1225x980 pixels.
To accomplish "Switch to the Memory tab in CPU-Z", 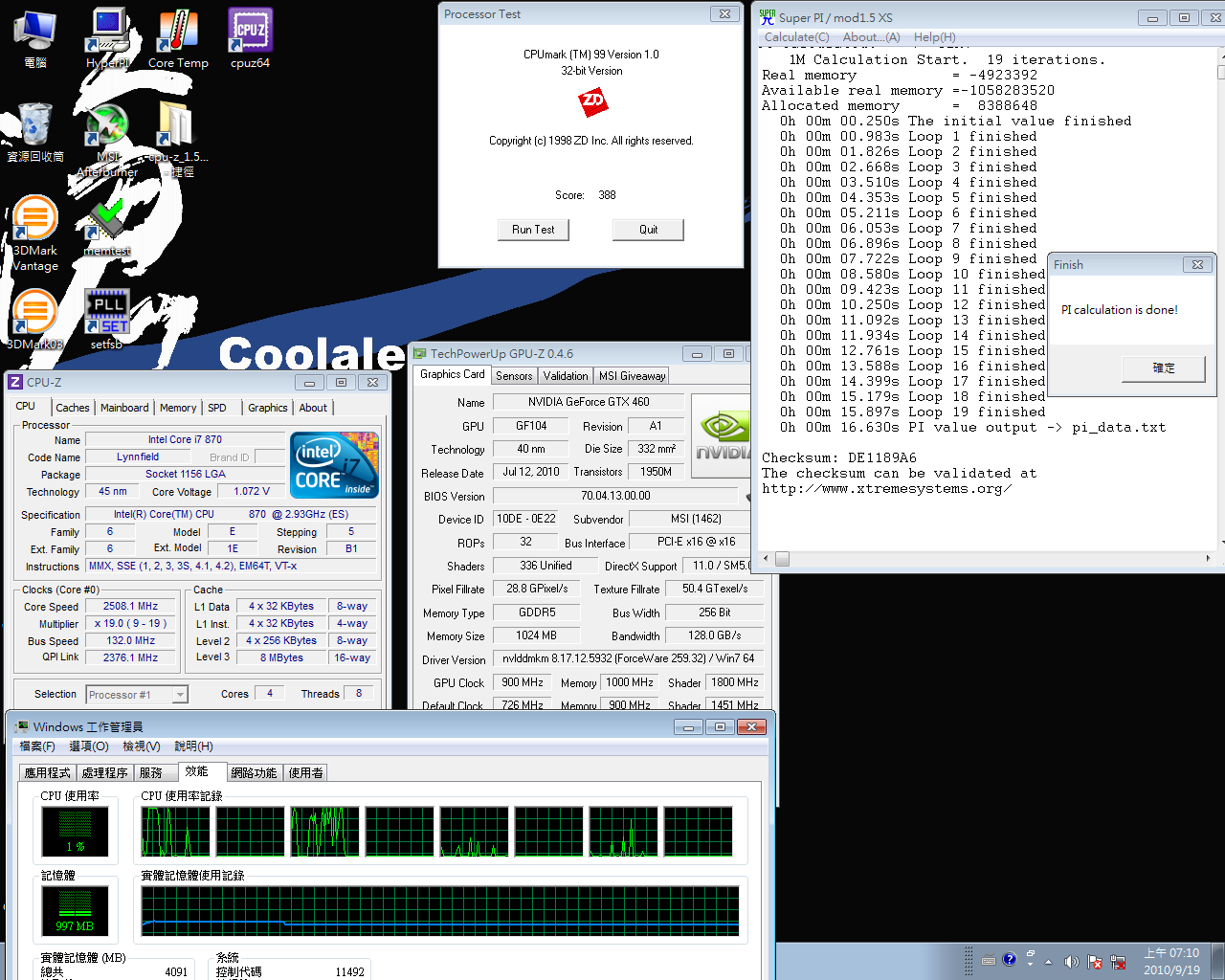I will click(178, 408).
